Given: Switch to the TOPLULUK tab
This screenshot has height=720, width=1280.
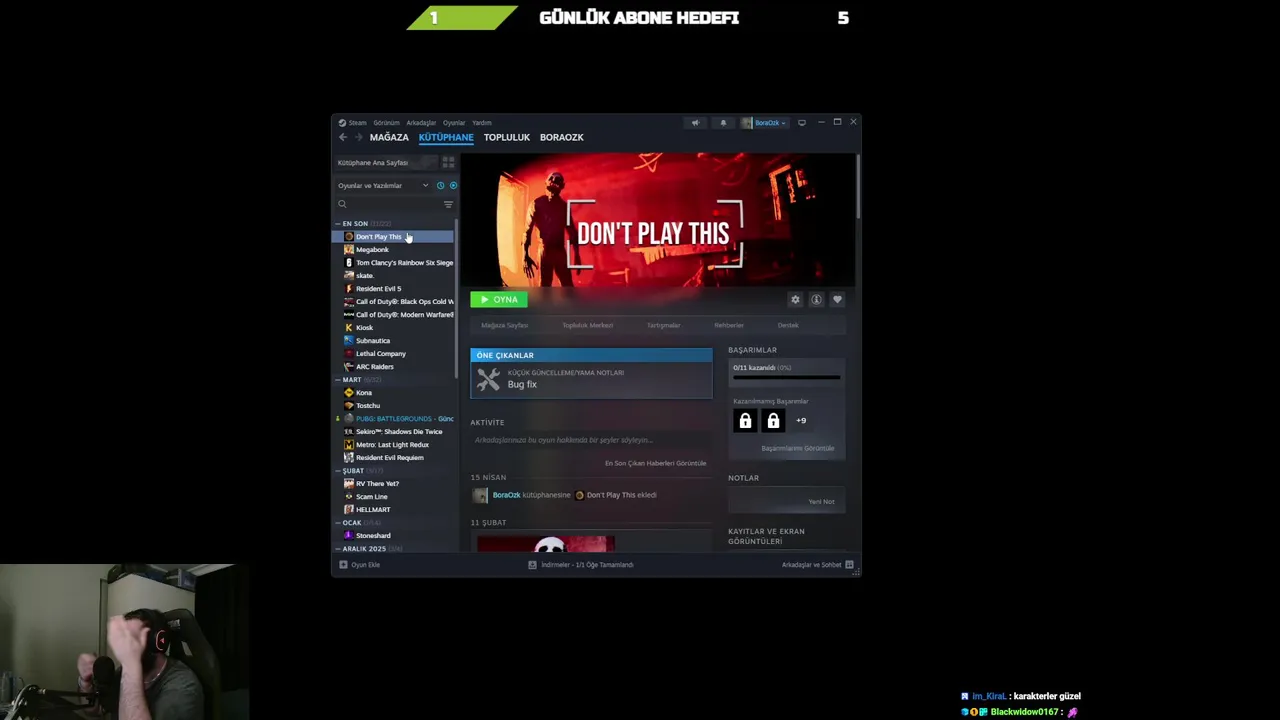Looking at the screenshot, I should pyautogui.click(x=507, y=137).
